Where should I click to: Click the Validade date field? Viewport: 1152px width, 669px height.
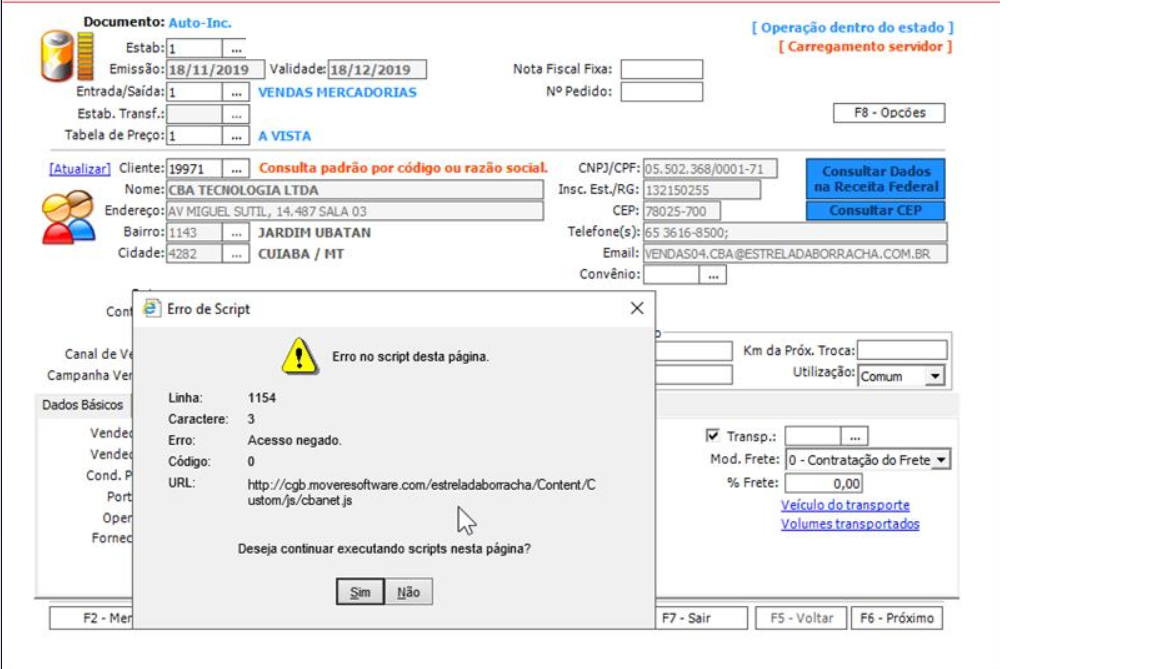pos(377,70)
